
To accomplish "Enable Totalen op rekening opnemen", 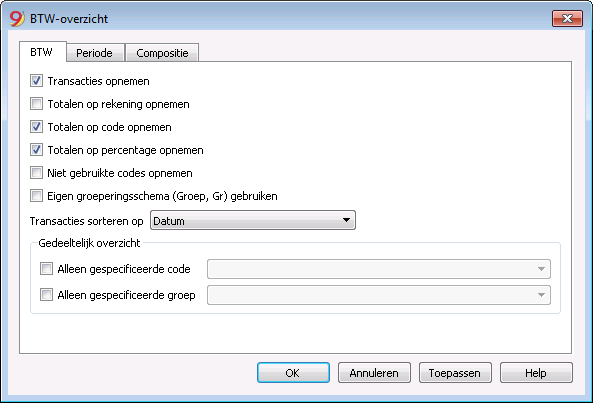I will pyautogui.click(x=36, y=104).
